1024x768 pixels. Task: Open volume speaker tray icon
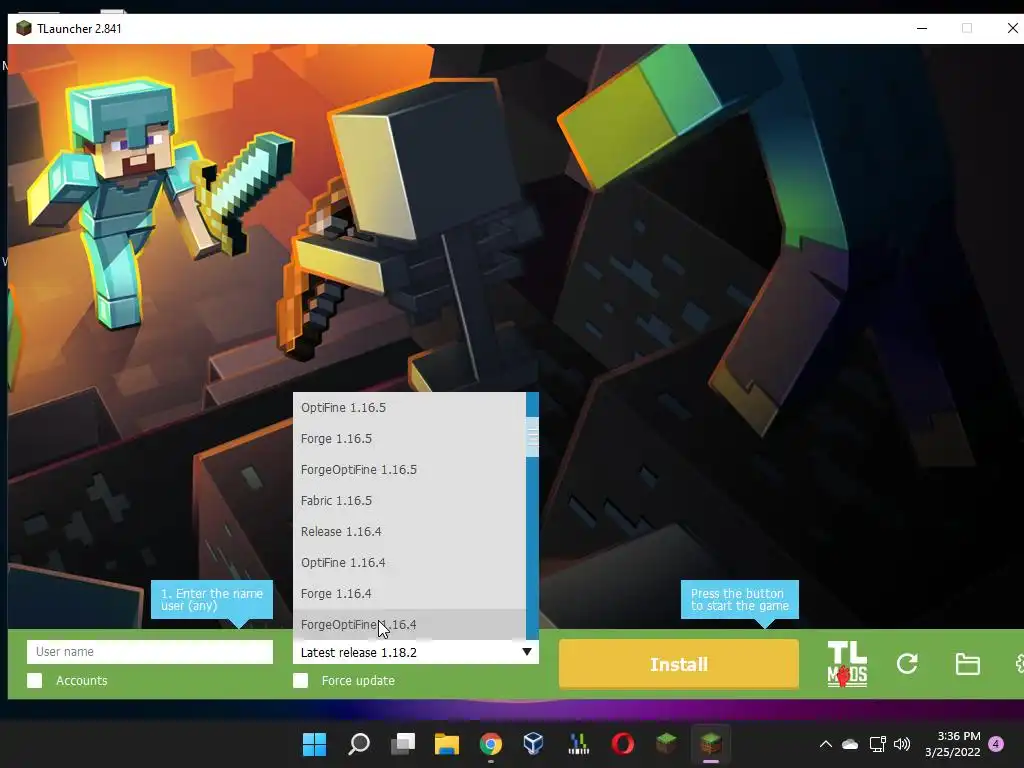click(x=902, y=744)
